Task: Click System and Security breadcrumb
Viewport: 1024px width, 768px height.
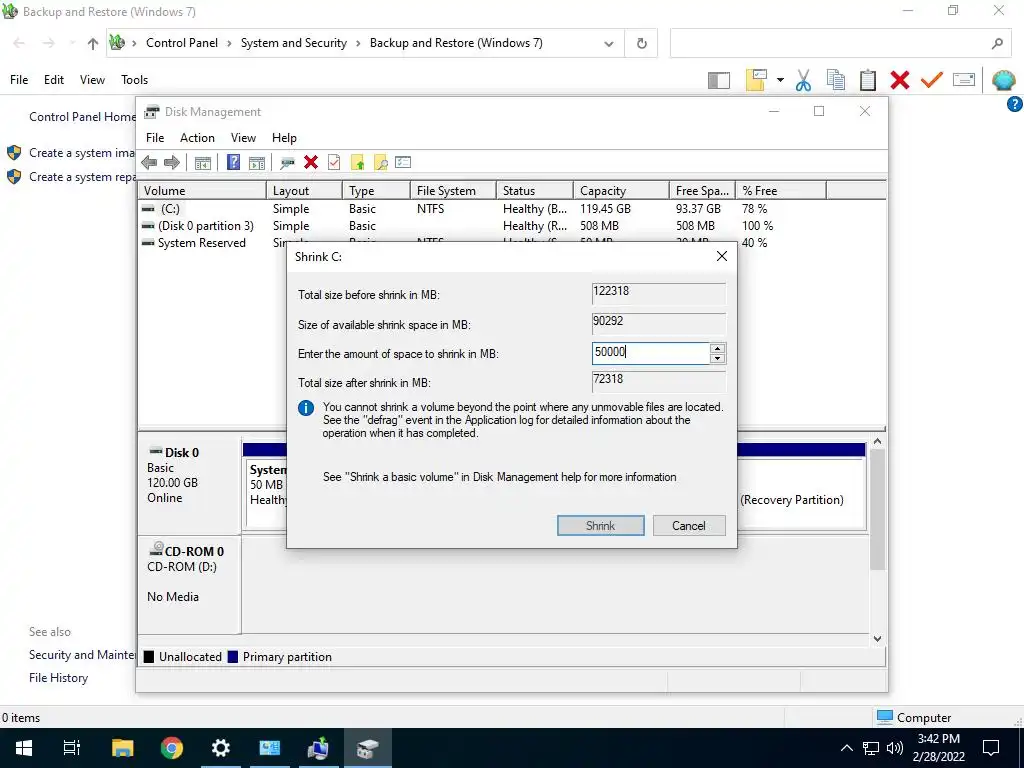Action: coord(294,43)
